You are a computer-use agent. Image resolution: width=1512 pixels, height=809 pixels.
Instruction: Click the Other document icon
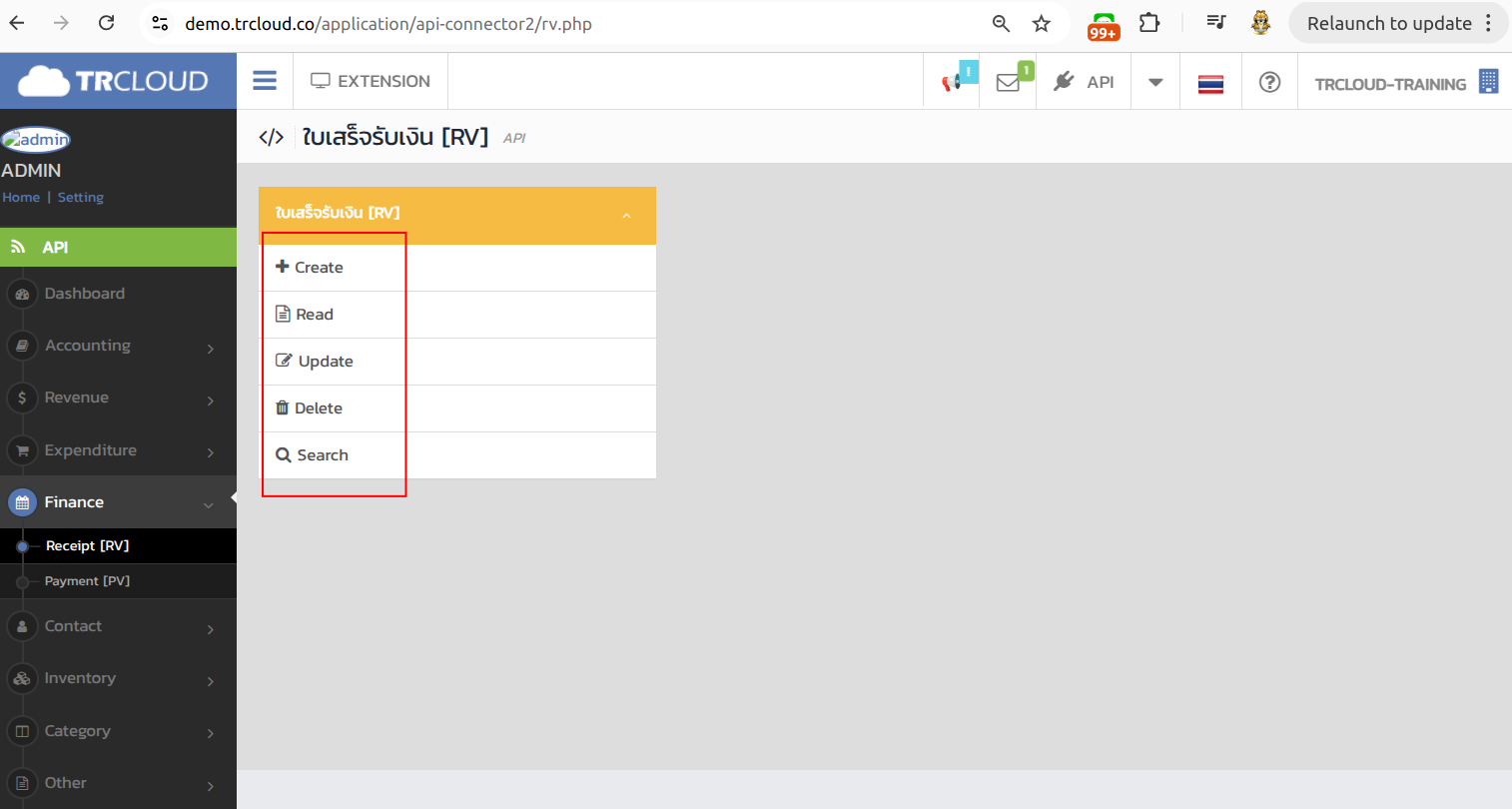point(22,783)
